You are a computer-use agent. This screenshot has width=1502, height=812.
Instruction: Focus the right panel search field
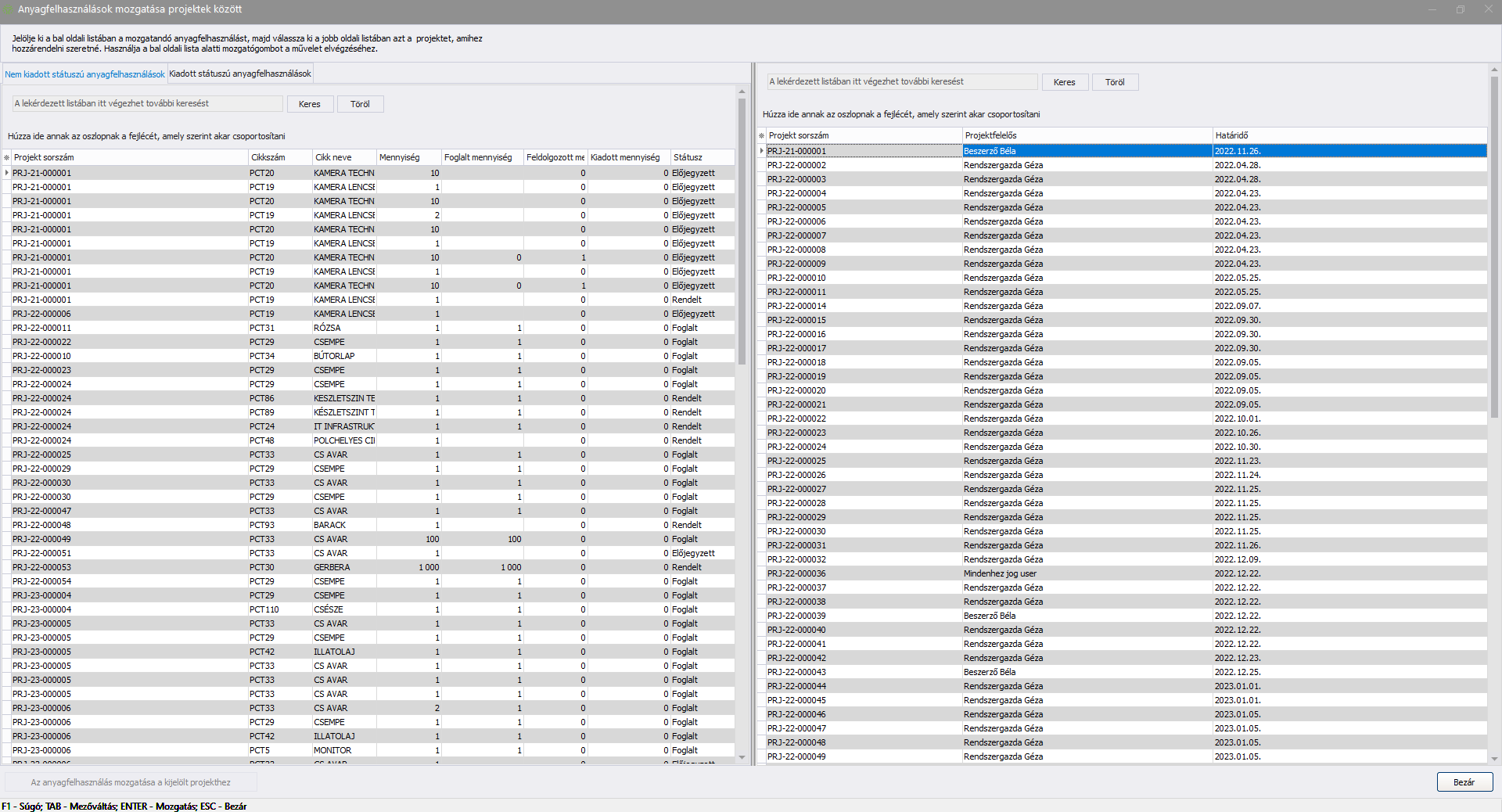pos(902,81)
